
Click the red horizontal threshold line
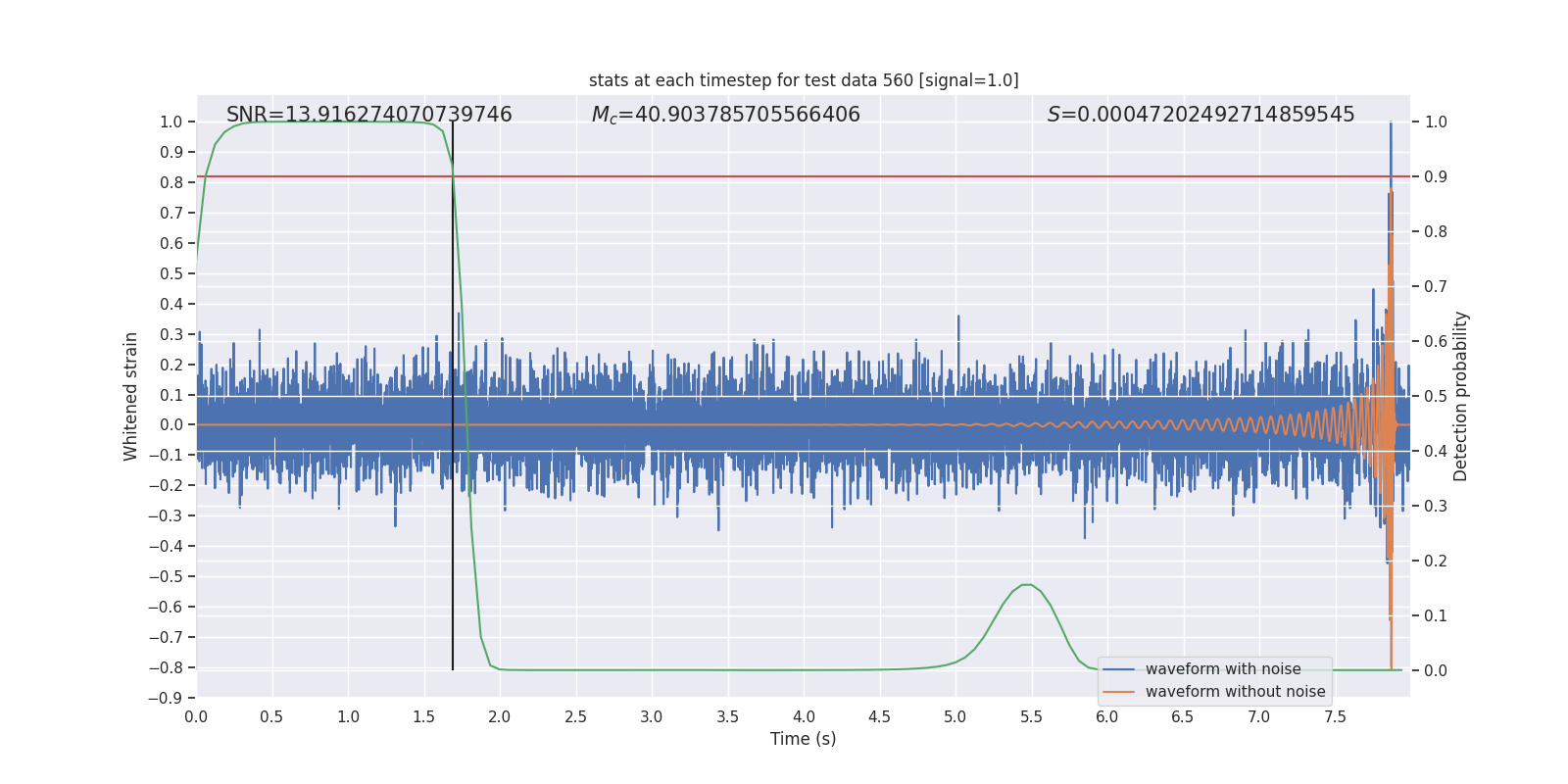coord(804,176)
